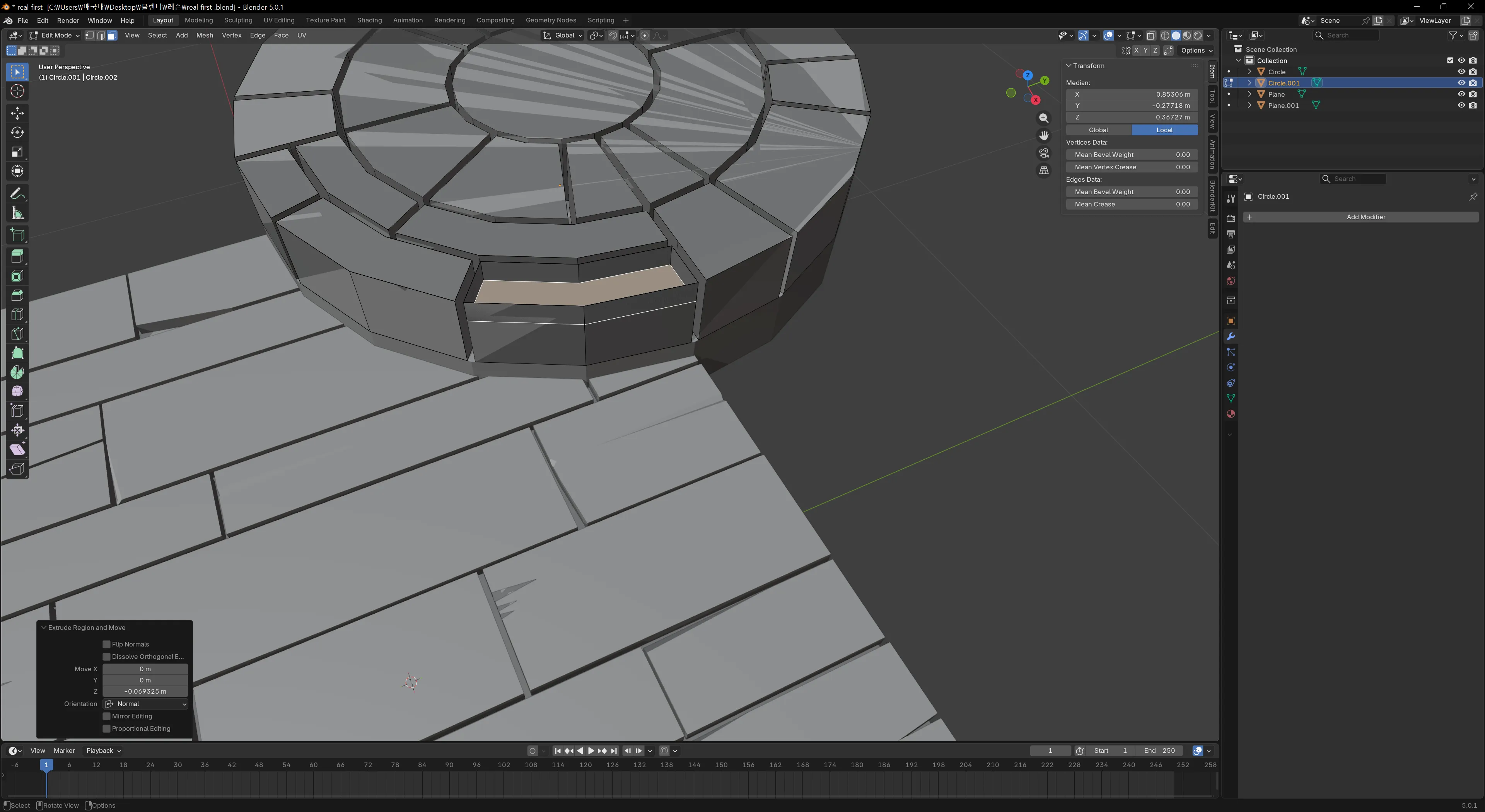Select the Move tool in toolbar
The image size is (1485, 812).
pyautogui.click(x=17, y=113)
